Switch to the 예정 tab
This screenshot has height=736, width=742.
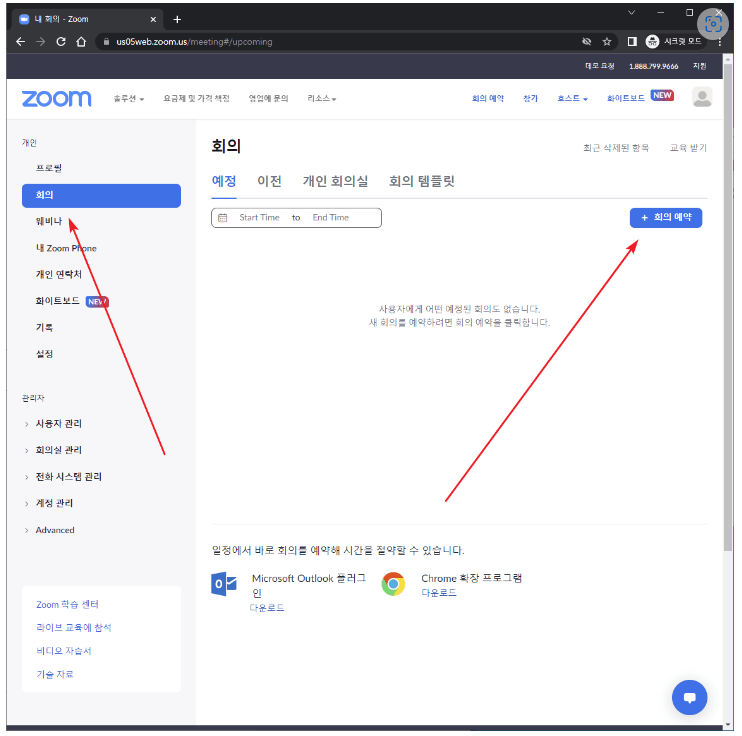(x=224, y=181)
